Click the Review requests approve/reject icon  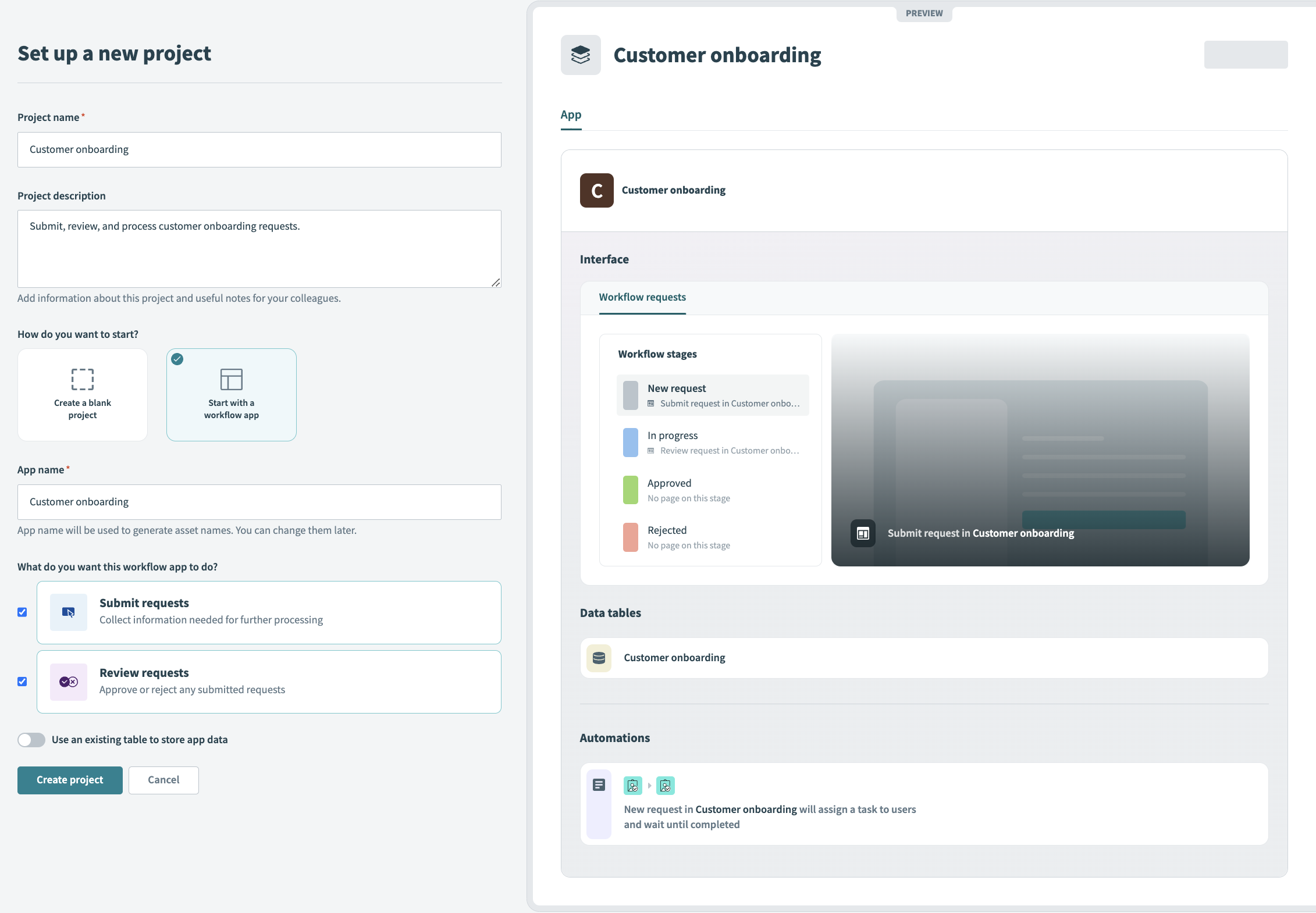pos(69,682)
